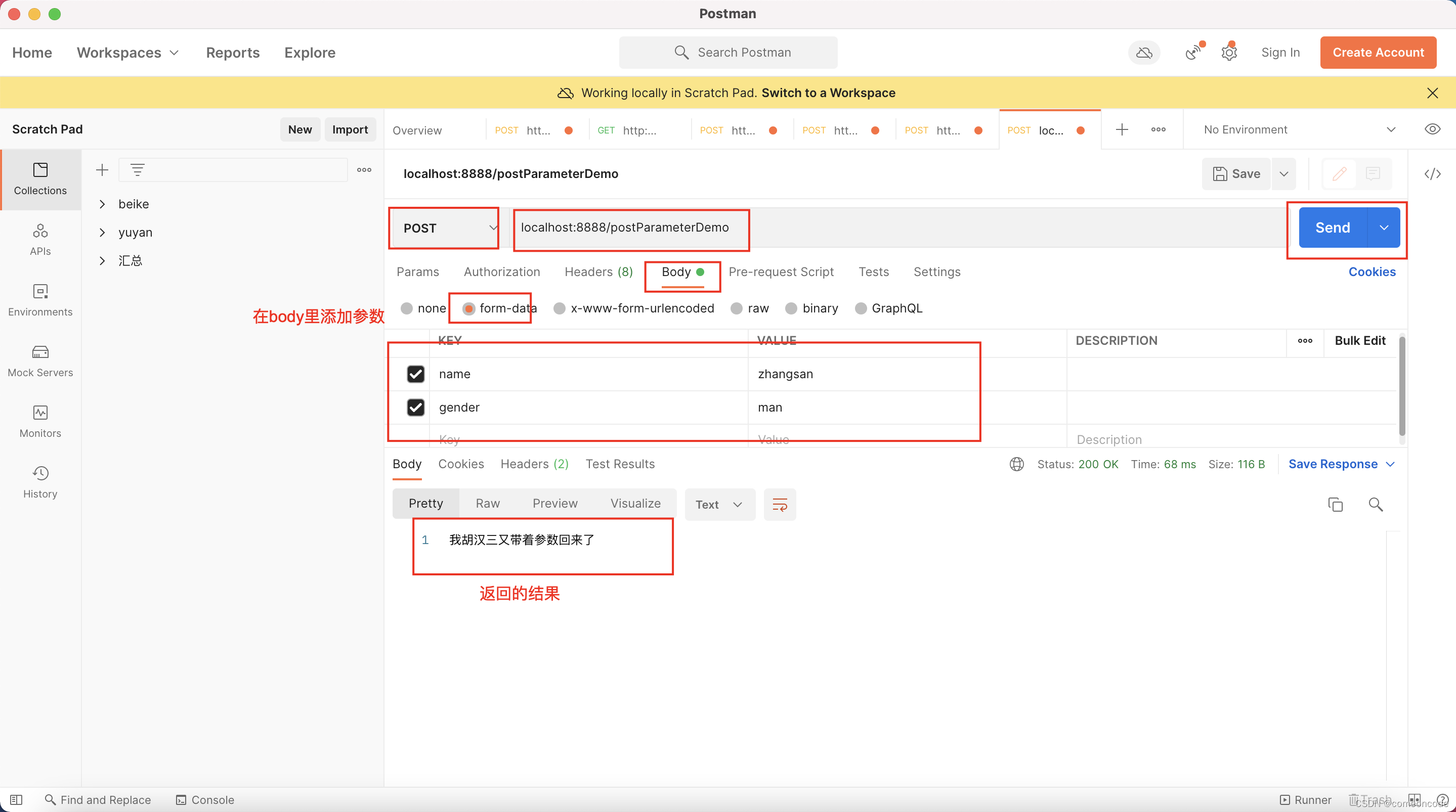The image size is (1456, 812).
Task: Open a new request tab with plus icon
Action: click(1122, 129)
